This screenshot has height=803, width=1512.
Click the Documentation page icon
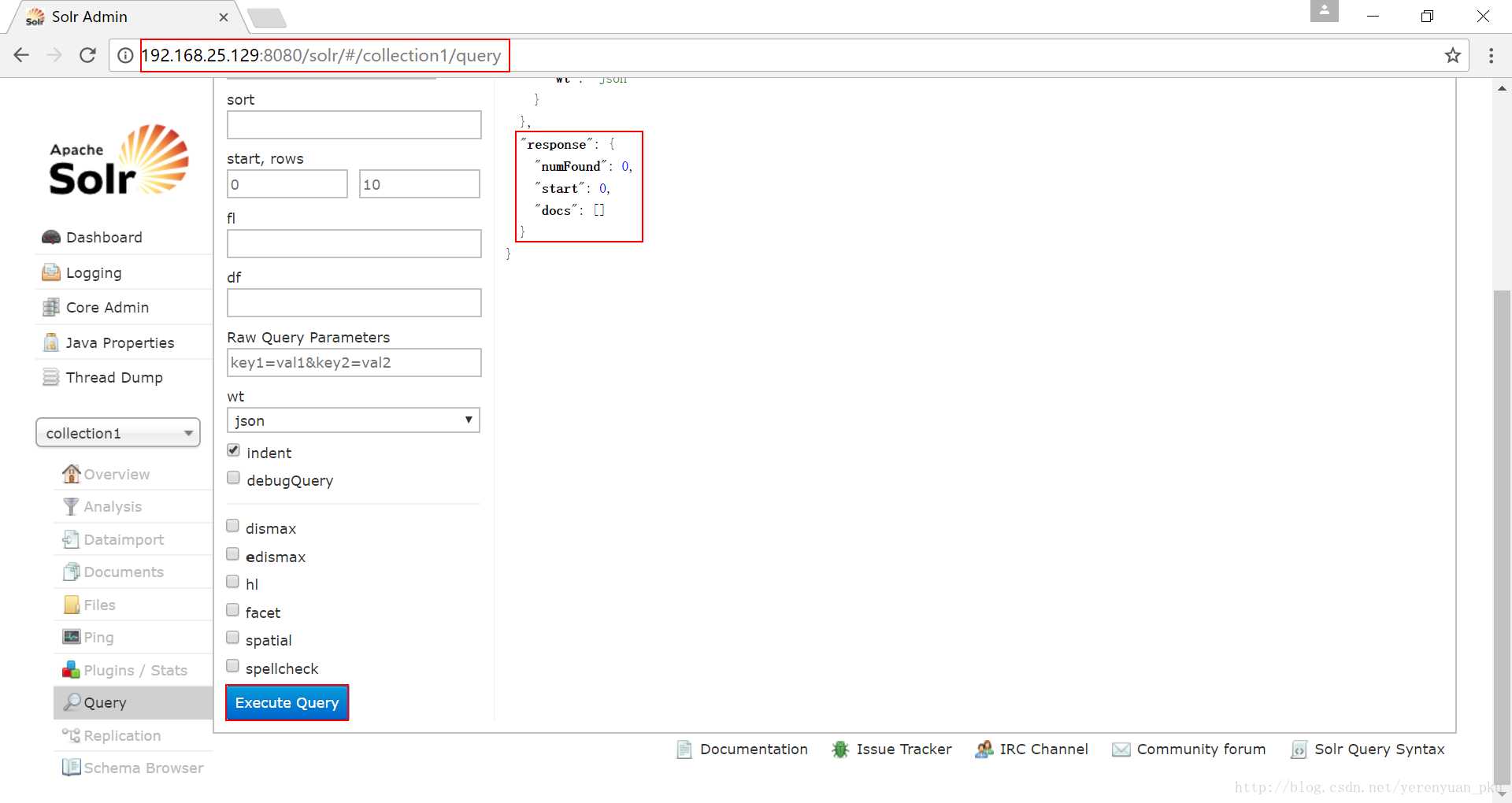click(x=684, y=749)
